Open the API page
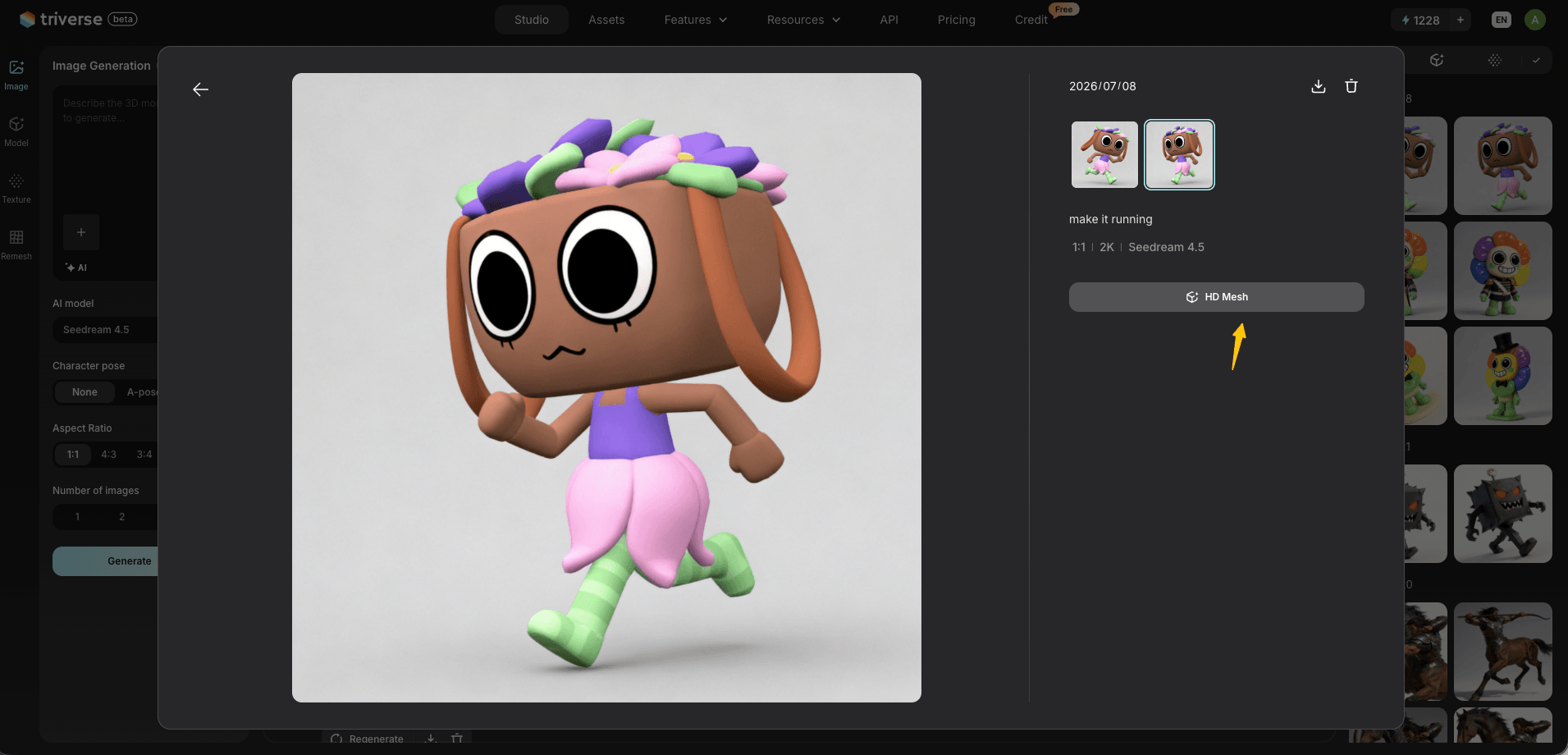This screenshot has width=1568, height=755. coord(889,20)
